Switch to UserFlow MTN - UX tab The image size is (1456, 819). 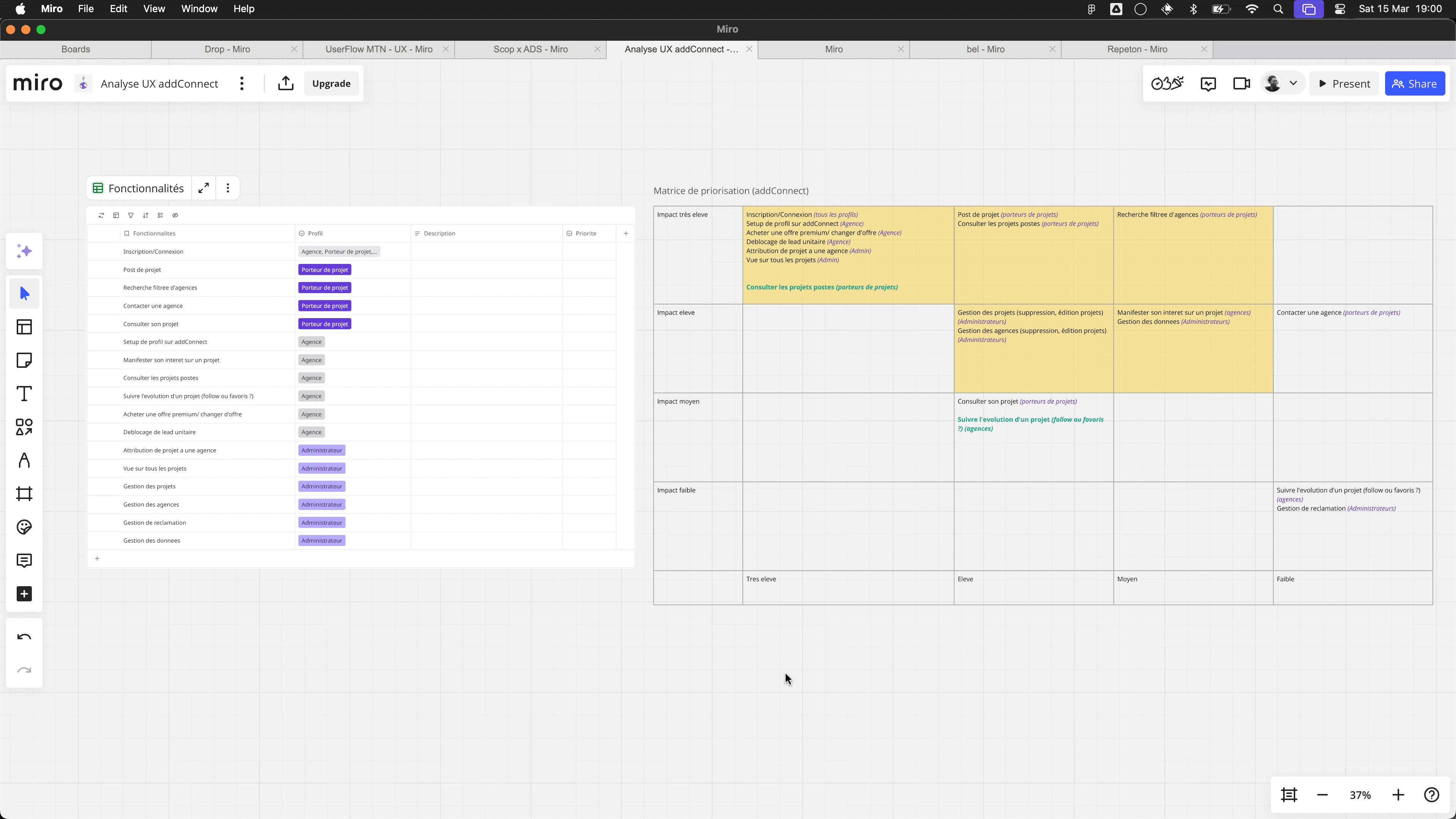[x=379, y=49]
